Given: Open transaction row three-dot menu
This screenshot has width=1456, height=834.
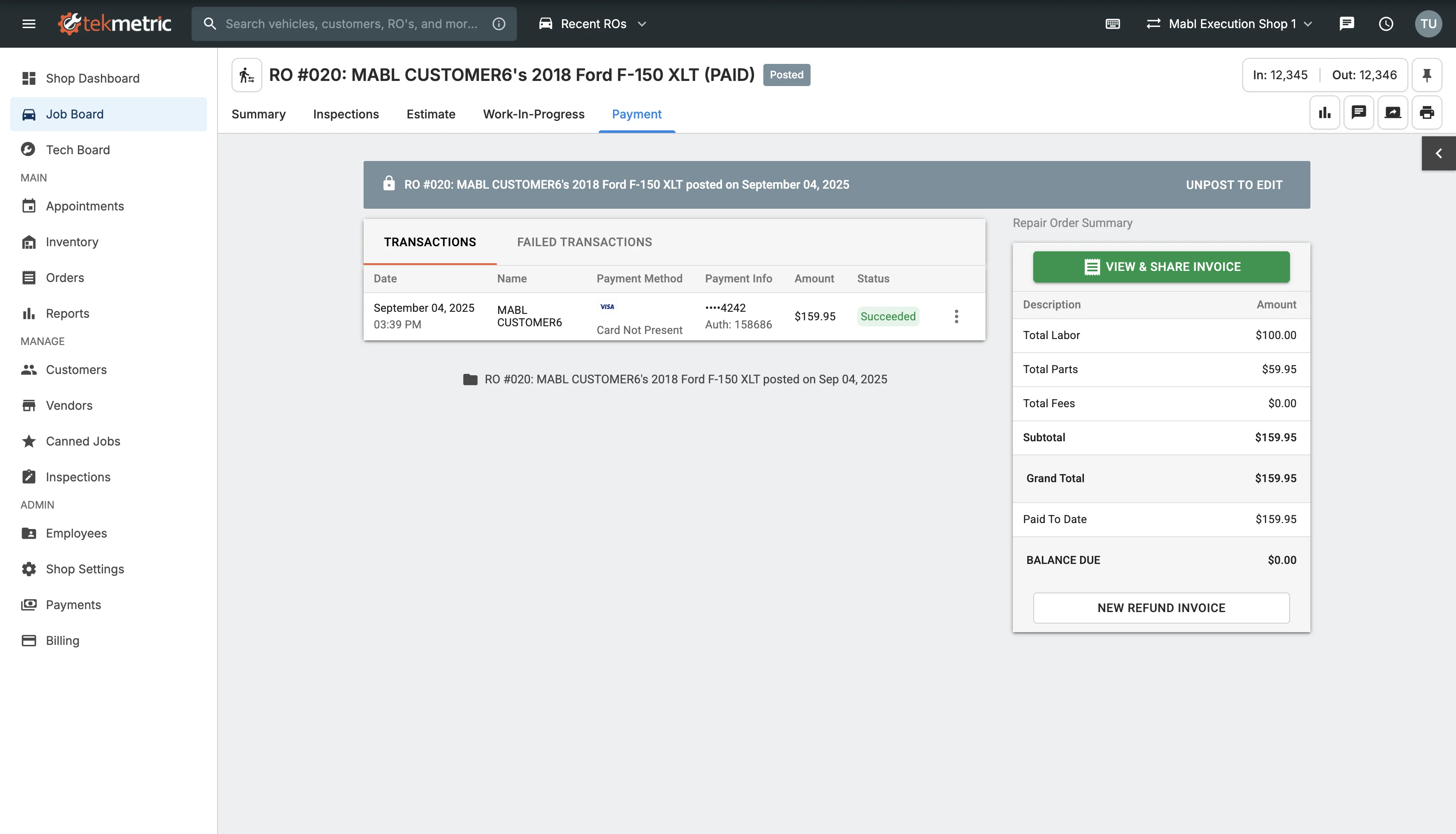Looking at the screenshot, I should point(956,316).
